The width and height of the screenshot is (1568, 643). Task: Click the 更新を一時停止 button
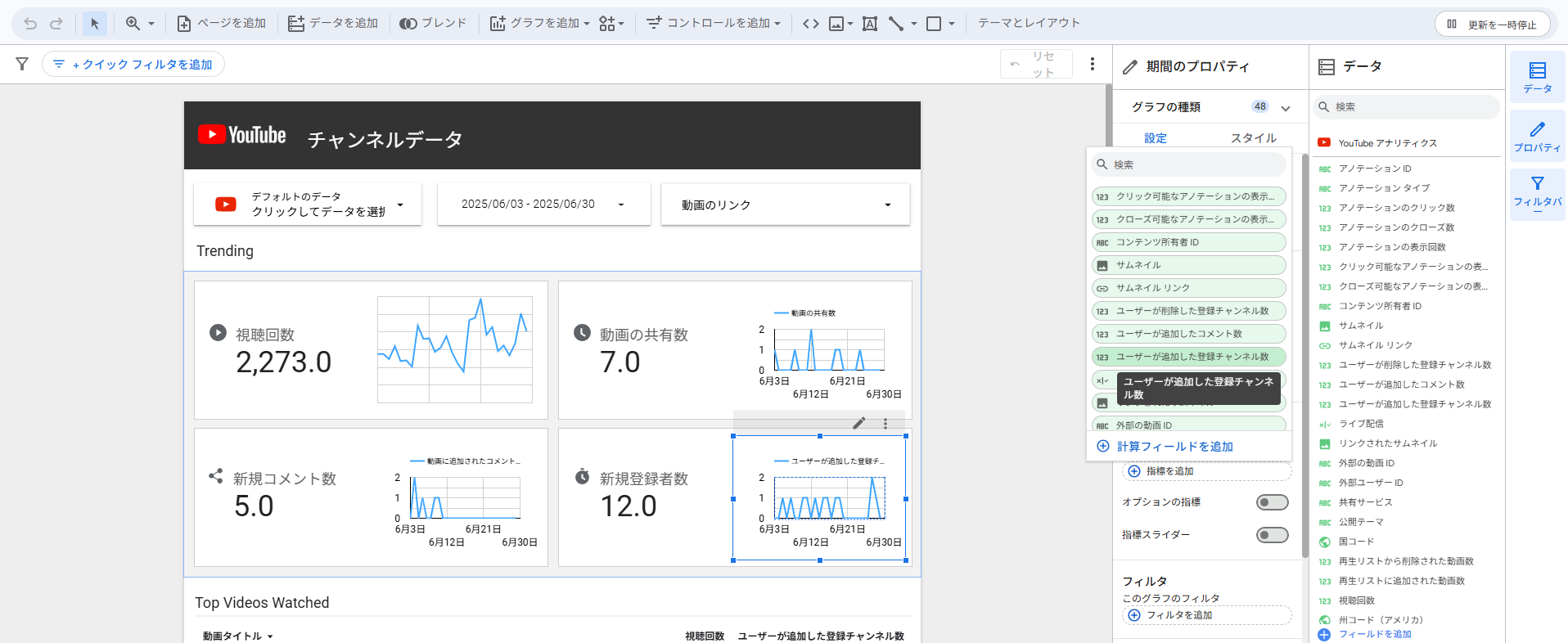[1493, 25]
